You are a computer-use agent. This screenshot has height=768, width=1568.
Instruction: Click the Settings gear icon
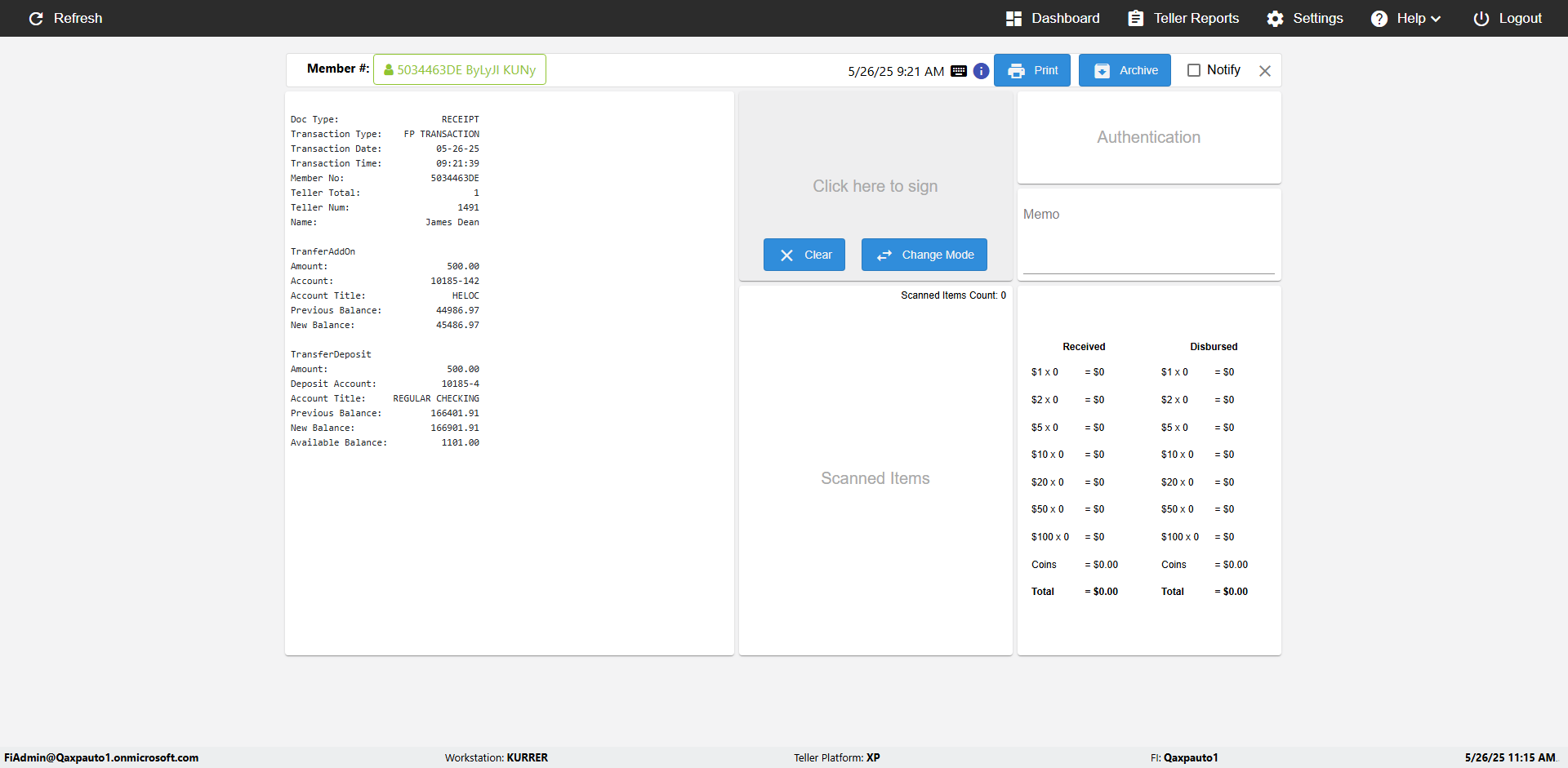(1275, 18)
